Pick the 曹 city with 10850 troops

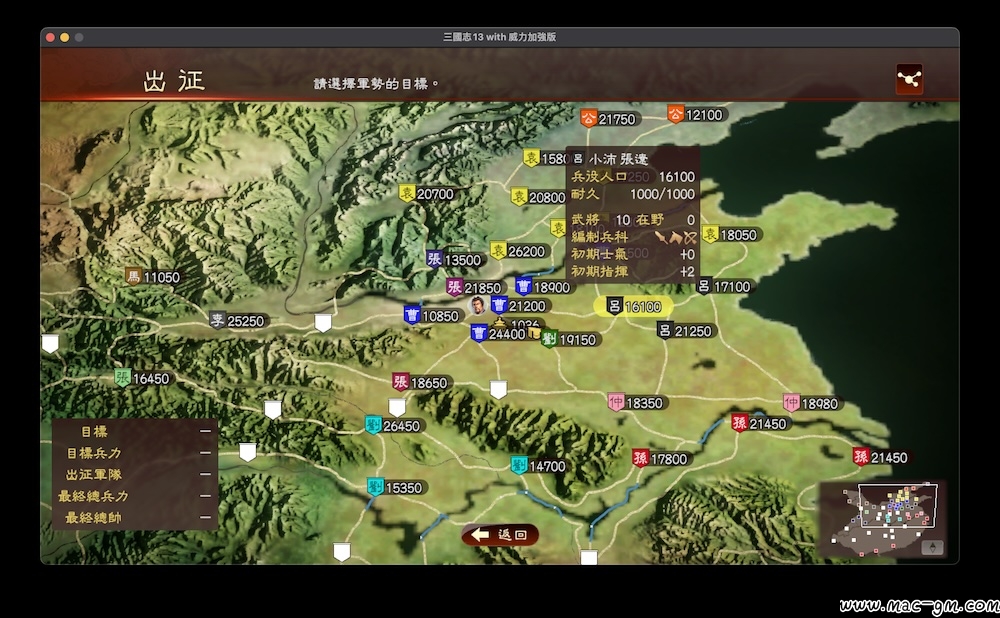click(x=432, y=315)
